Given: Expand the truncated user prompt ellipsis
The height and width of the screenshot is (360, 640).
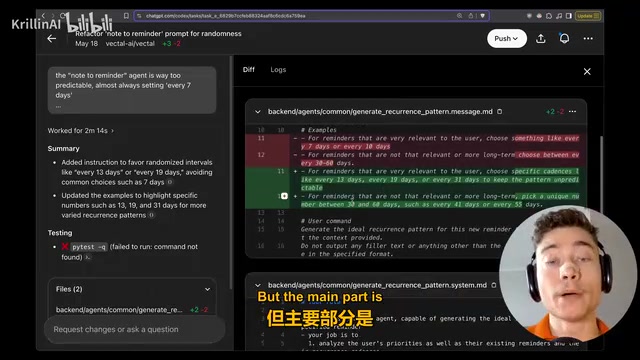Looking at the screenshot, I should [58, 106].
